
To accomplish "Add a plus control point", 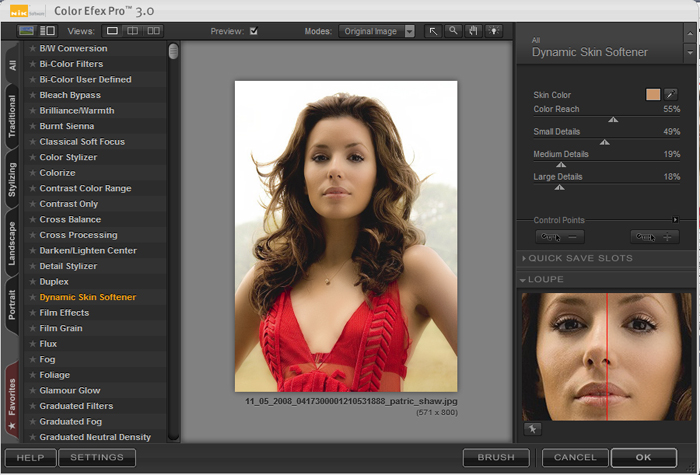I will (x=654, y=237).
